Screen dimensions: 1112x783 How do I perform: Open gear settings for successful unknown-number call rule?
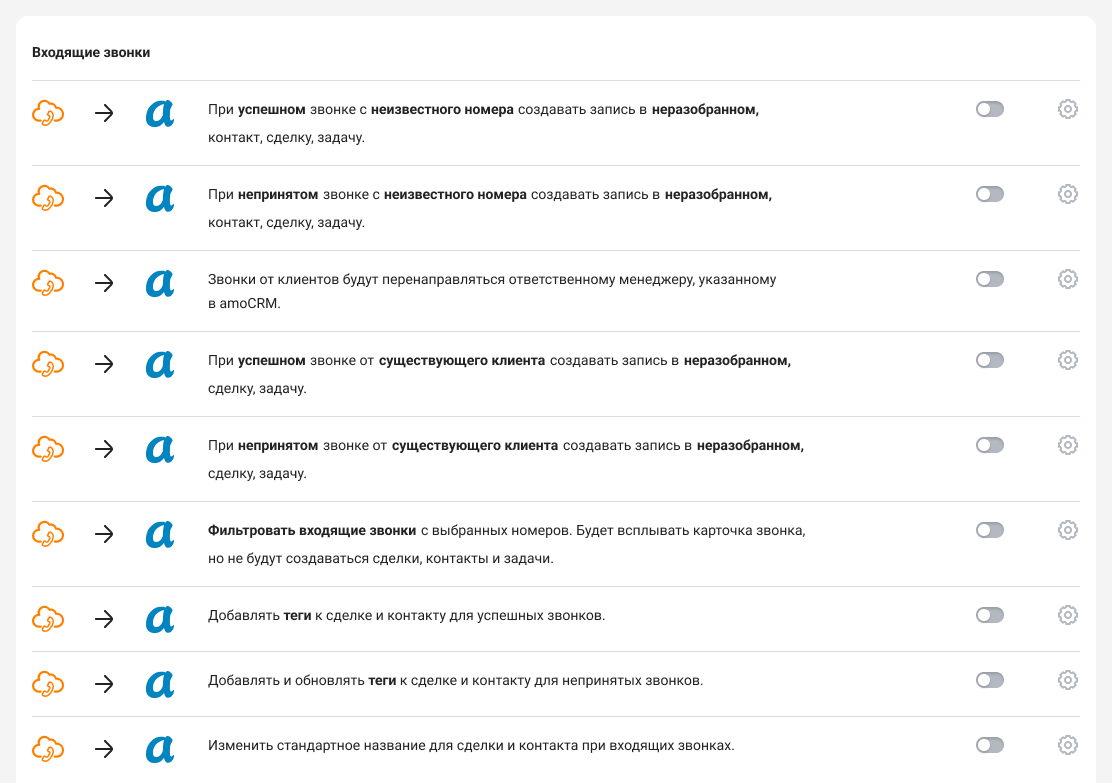(x=1067, y=109)
